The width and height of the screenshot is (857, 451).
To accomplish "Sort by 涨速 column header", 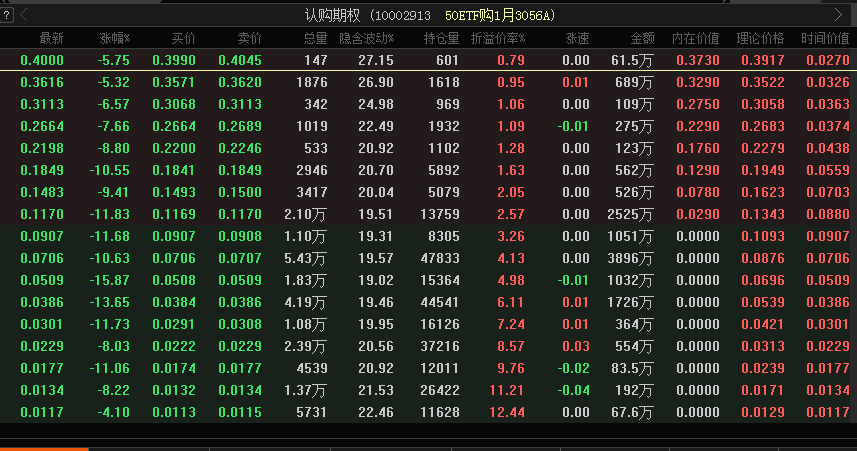I will pos(577,38).
